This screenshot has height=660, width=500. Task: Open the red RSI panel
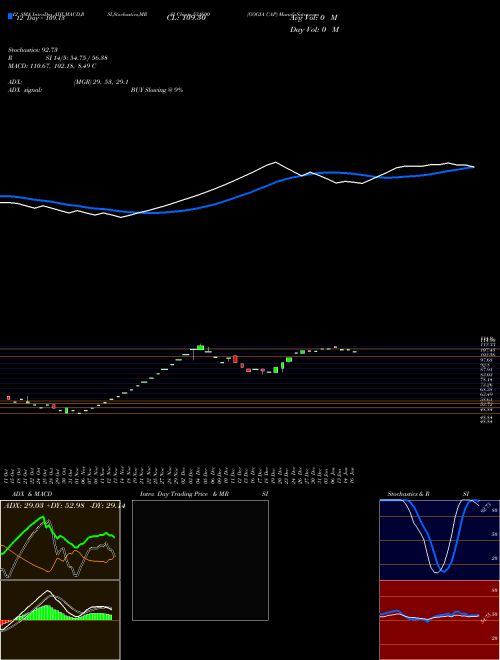(439, 620)
